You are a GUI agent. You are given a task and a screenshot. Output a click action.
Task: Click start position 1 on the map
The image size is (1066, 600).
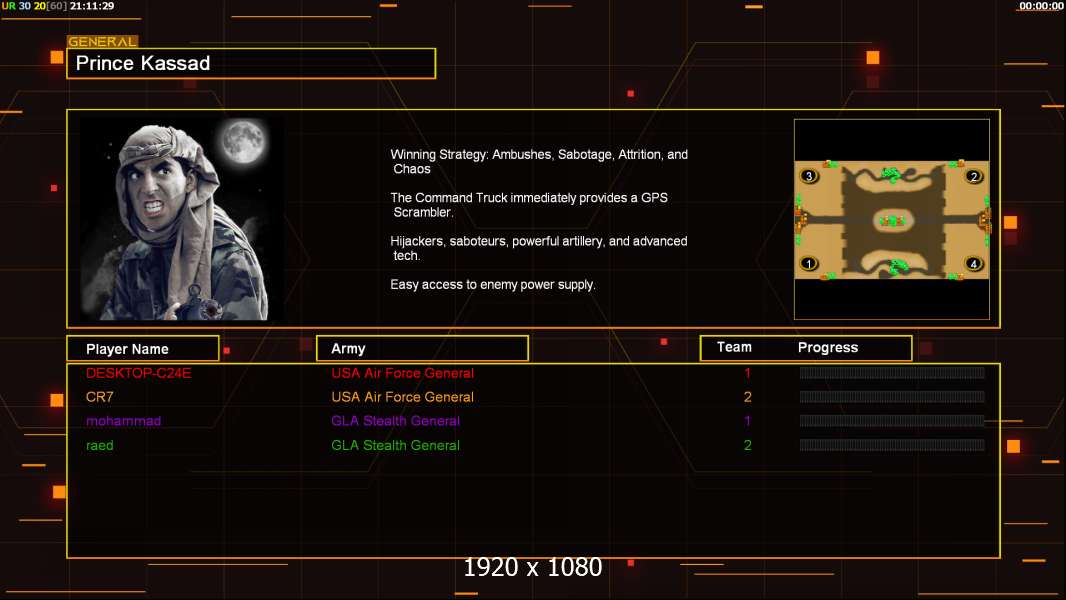(x=809, y=263)
